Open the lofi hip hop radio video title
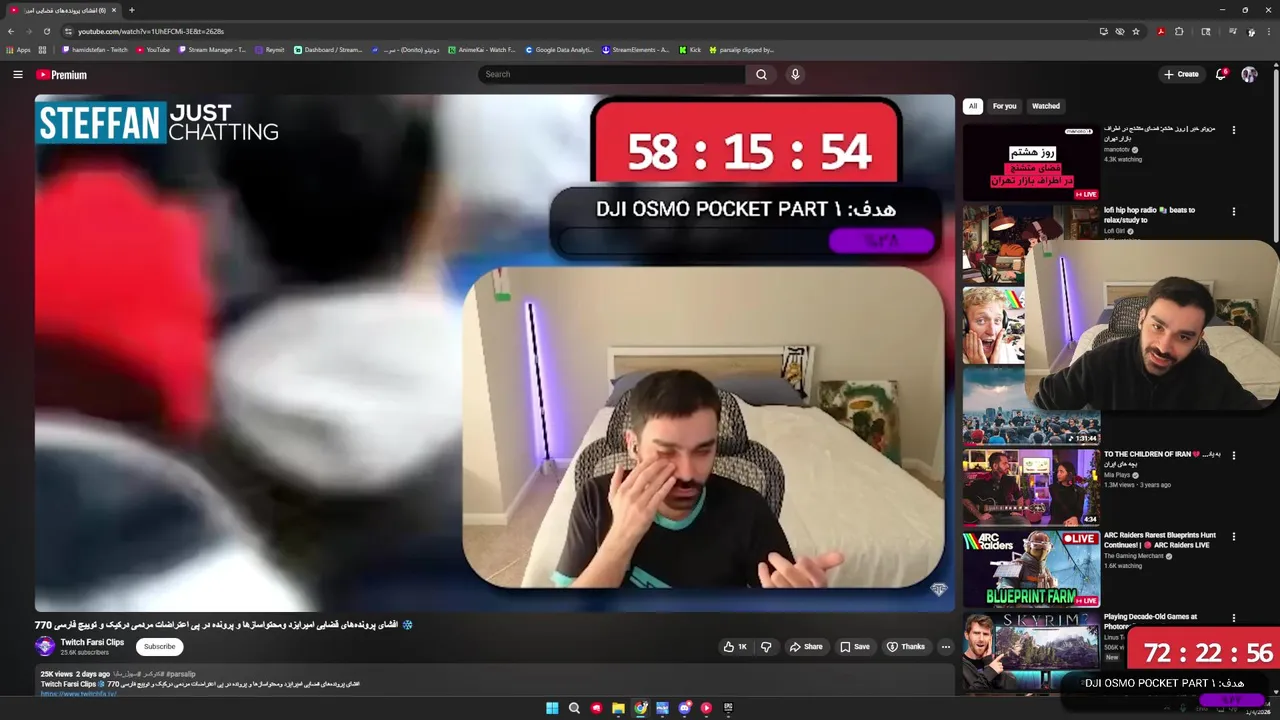 pos(1149,215)
